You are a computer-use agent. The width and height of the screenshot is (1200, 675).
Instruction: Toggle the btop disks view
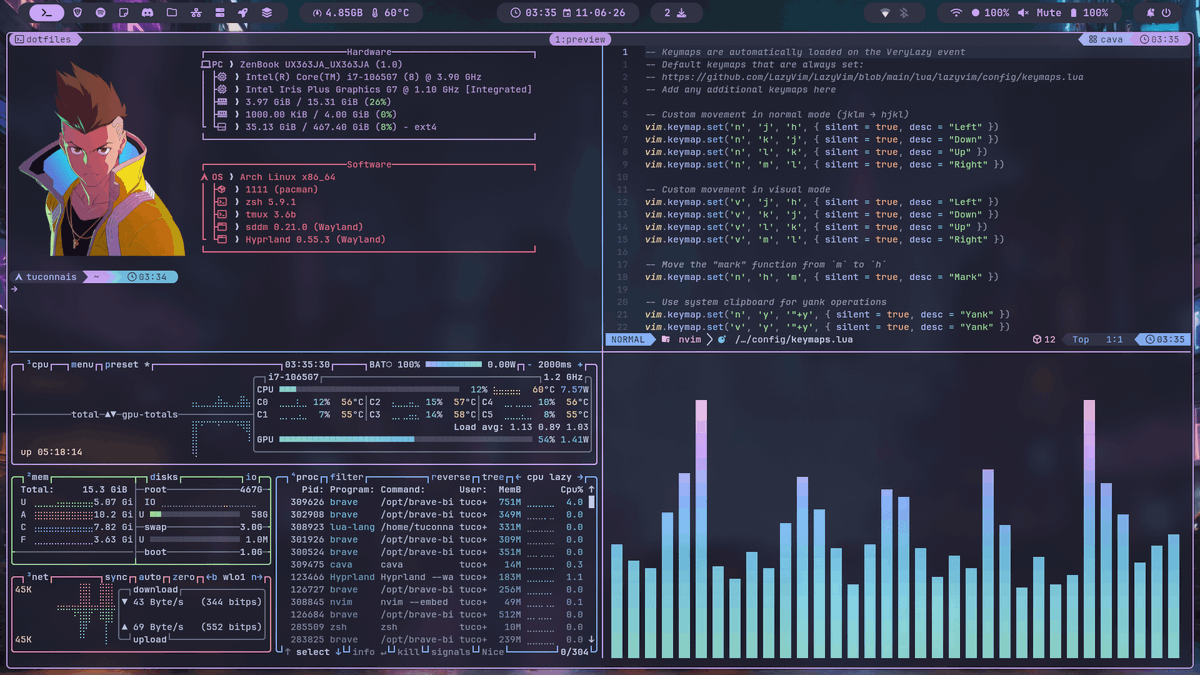coord(163,478)
